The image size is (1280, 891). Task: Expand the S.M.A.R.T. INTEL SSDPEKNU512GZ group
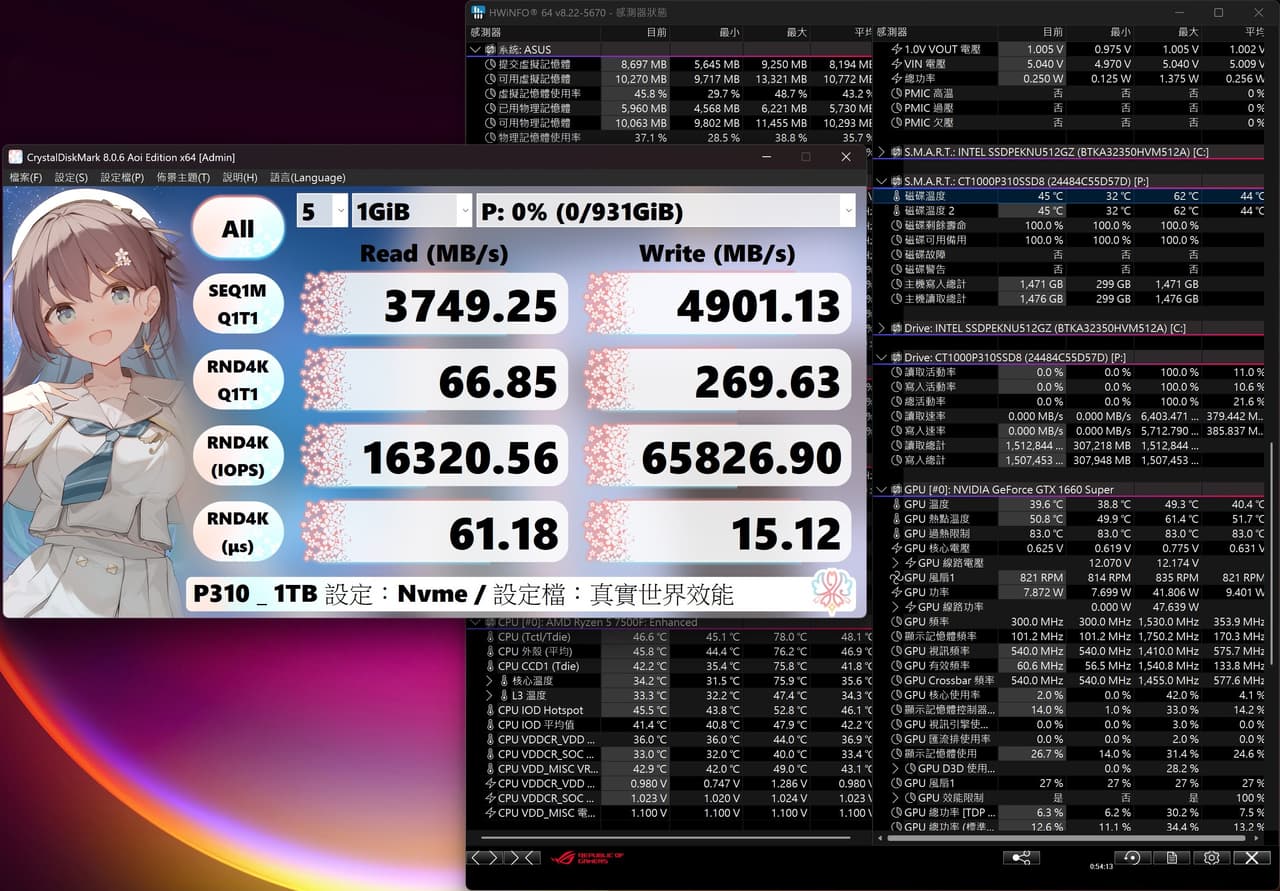click(x=881, y=152)
